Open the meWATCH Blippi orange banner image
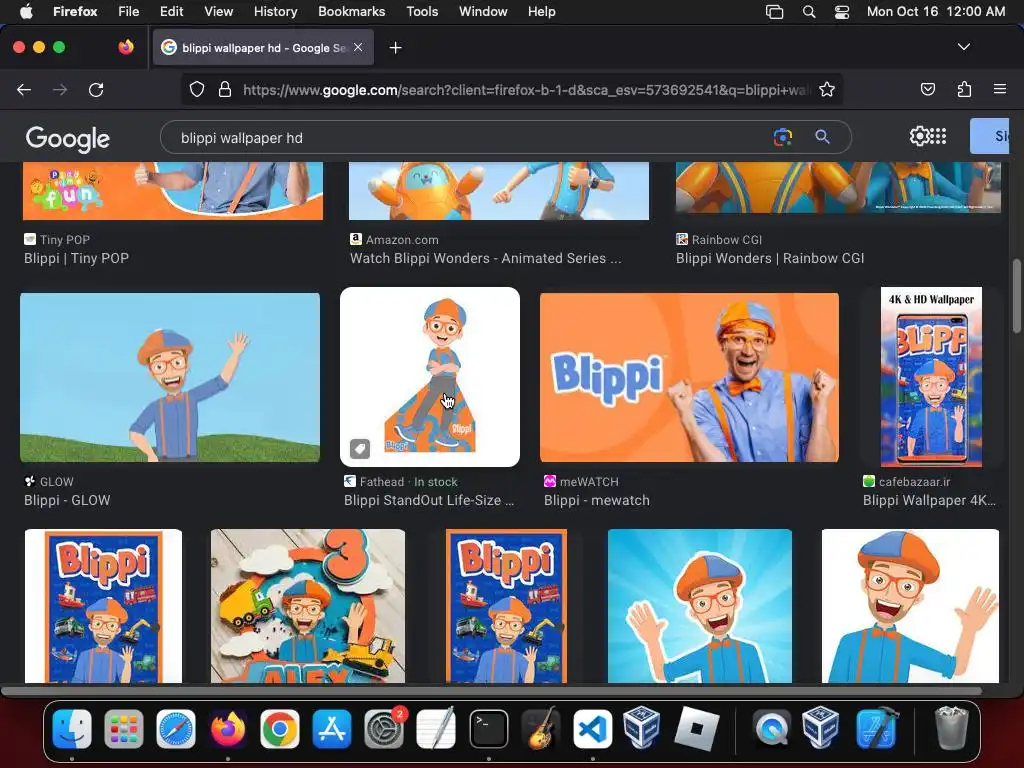The width and height of the screenshot is (1024, 768). pos(689,377)
